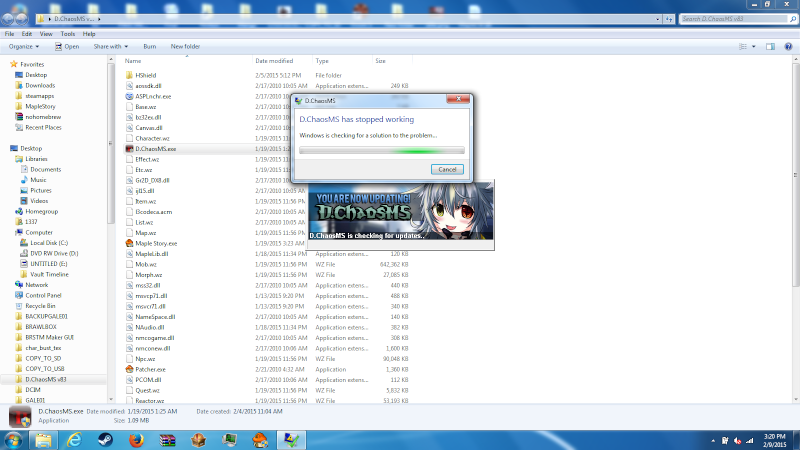Open the view options dropdown arrow
This screenshot has width=800, height=450.
point(754,46)
